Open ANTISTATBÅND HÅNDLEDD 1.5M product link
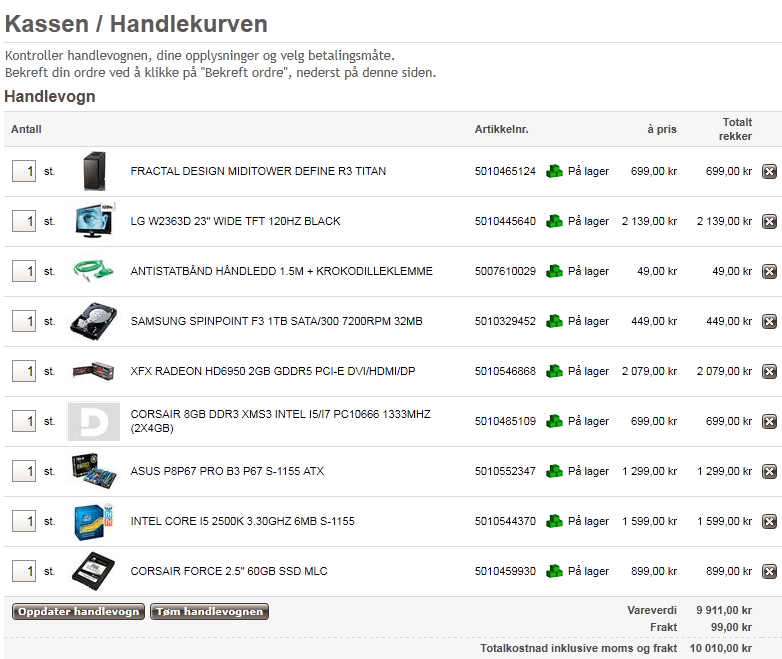The image size is (782, 659). coord(282,271)
